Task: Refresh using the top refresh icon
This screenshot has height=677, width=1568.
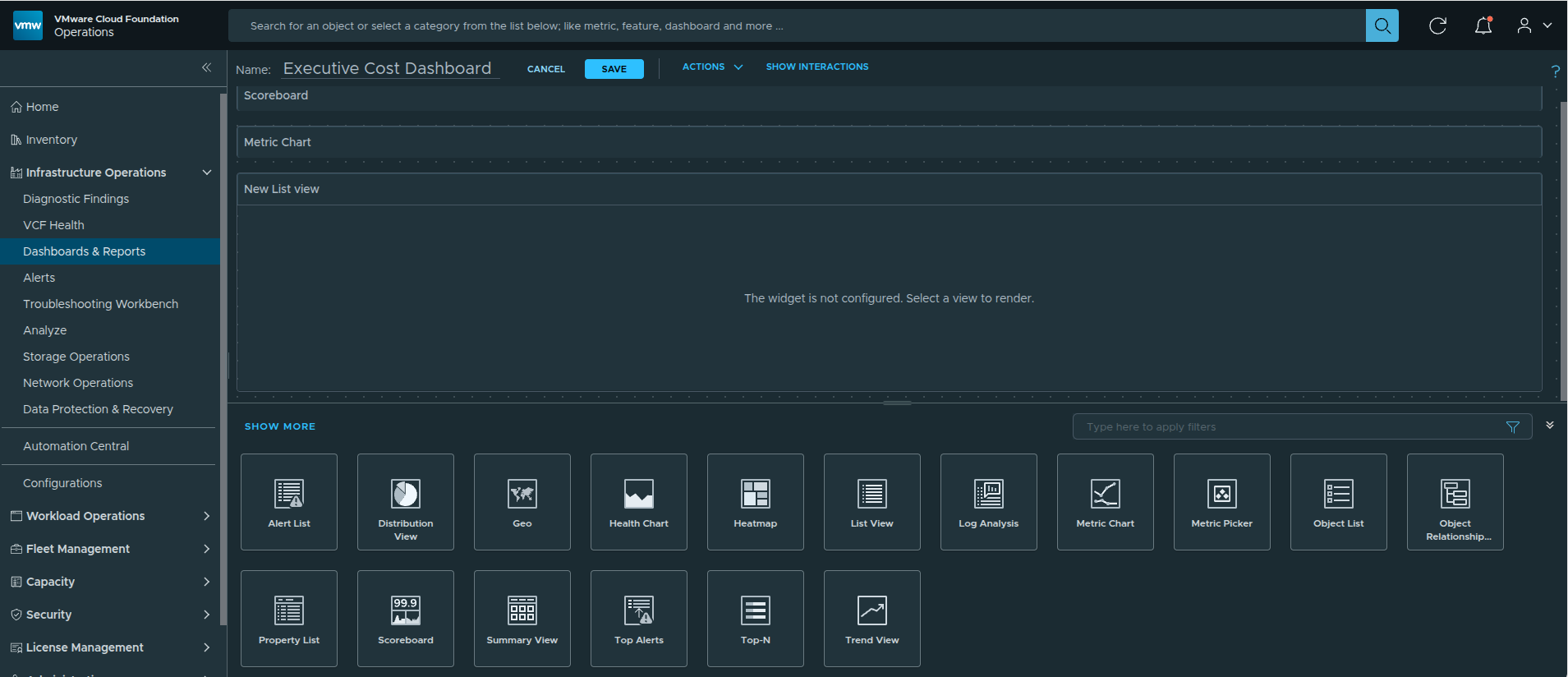Action: click(x=1437, y=25)
